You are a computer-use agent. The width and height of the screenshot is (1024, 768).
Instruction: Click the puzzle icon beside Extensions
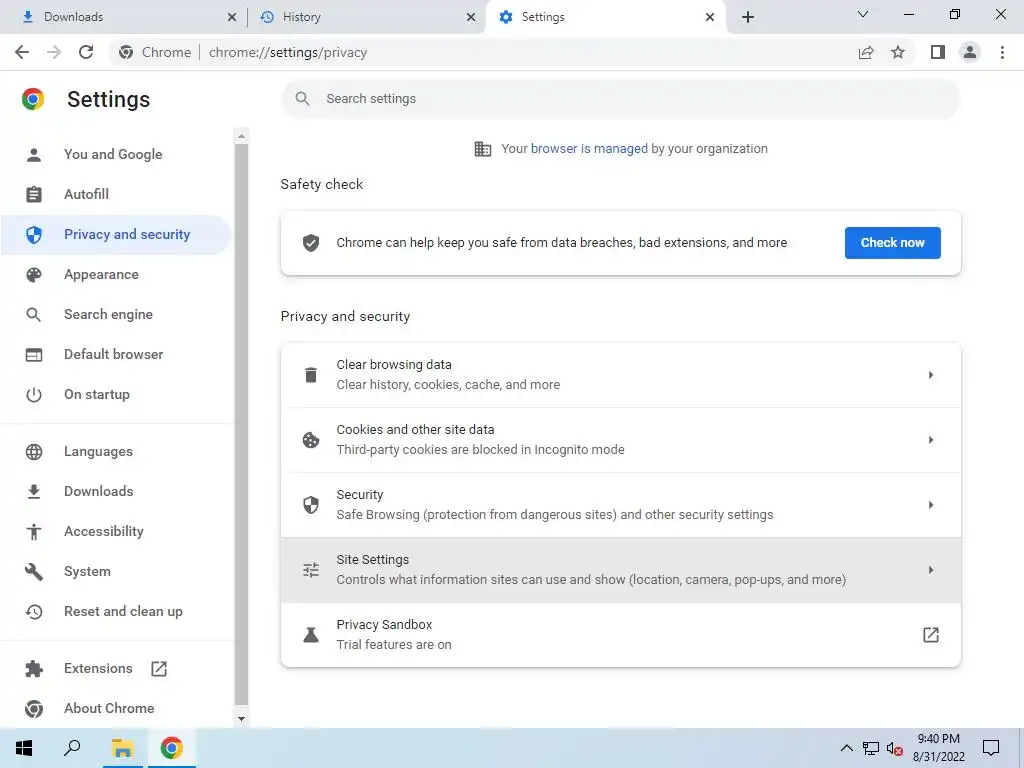click(x=34, y=669)
